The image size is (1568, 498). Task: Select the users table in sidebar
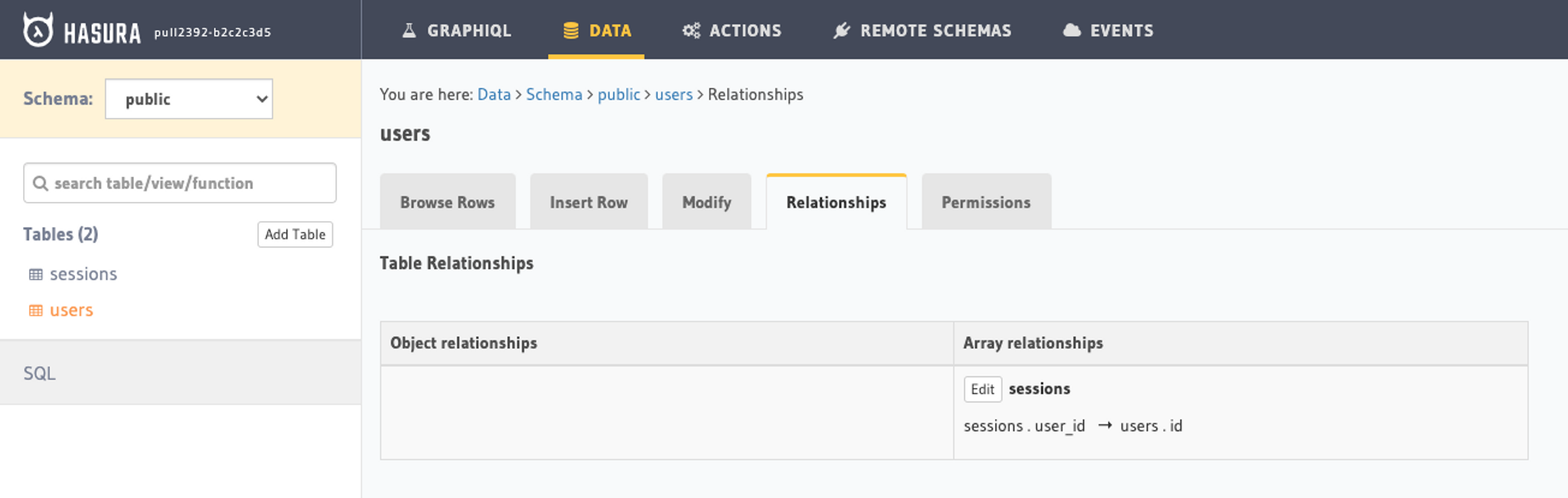click(71, 310)
